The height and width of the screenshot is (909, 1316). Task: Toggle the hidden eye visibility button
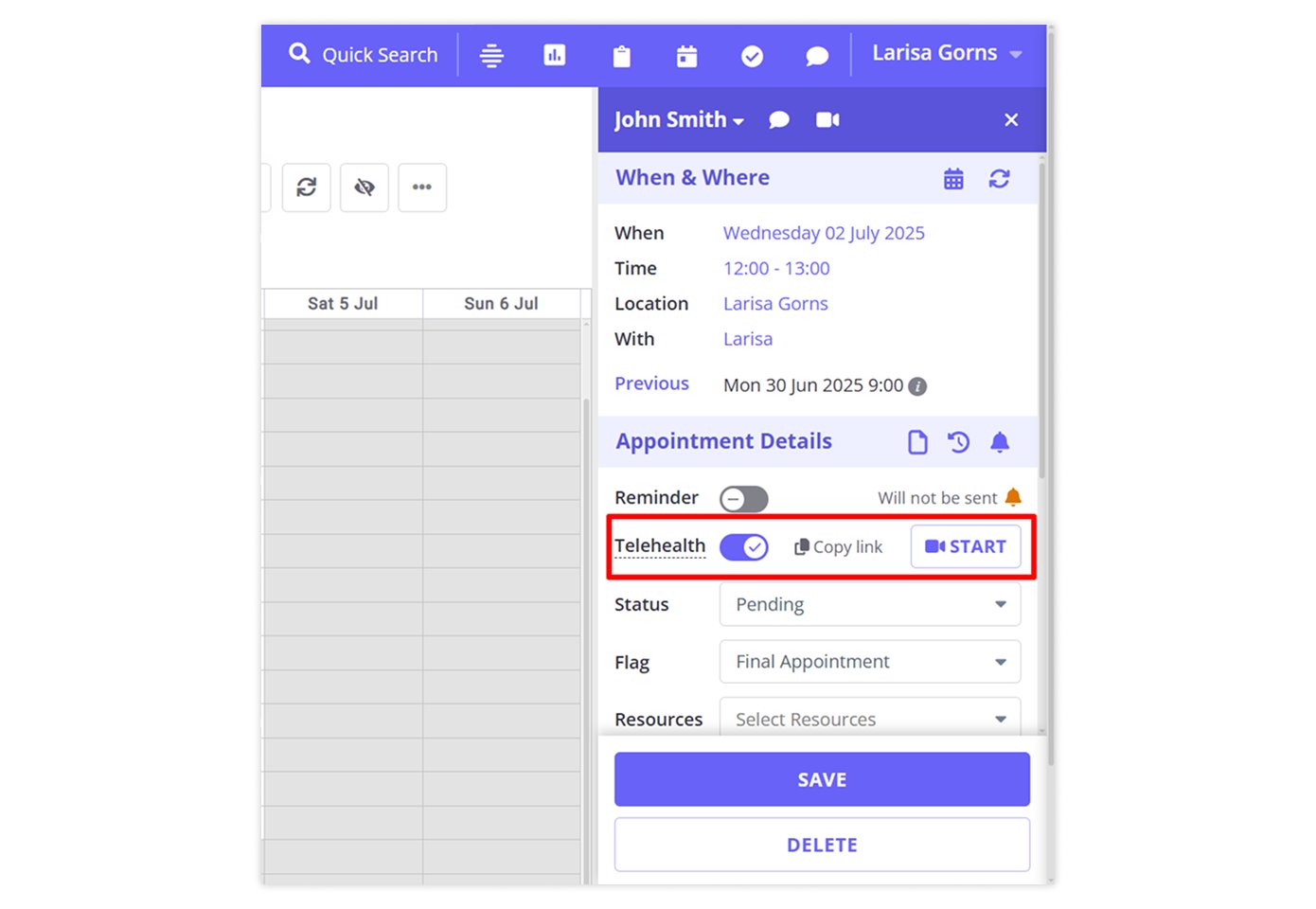tap(365, 187)
